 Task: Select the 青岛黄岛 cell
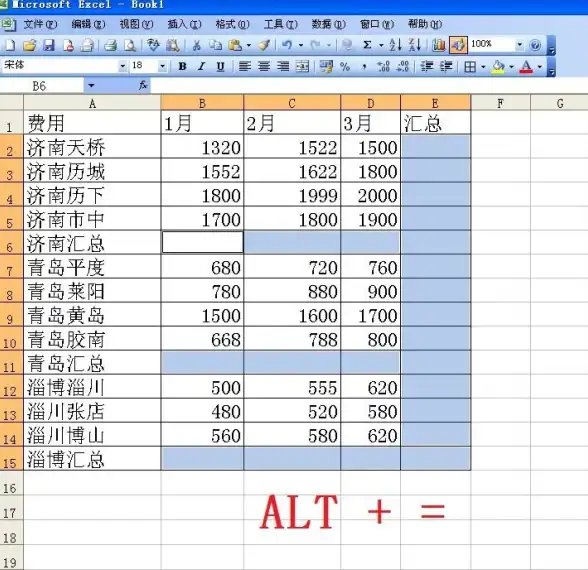(92, 315)
